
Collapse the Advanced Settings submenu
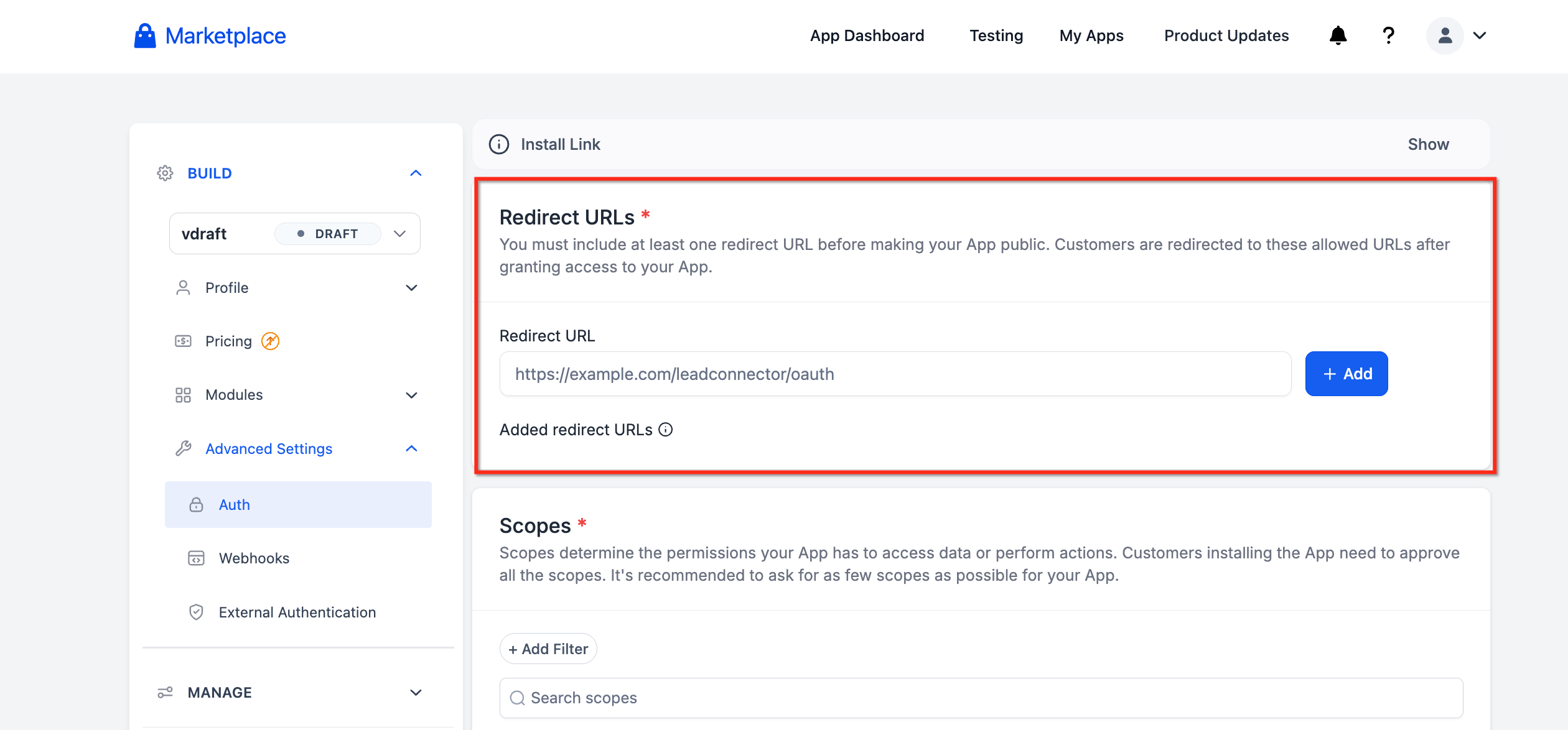coord(411,448)
